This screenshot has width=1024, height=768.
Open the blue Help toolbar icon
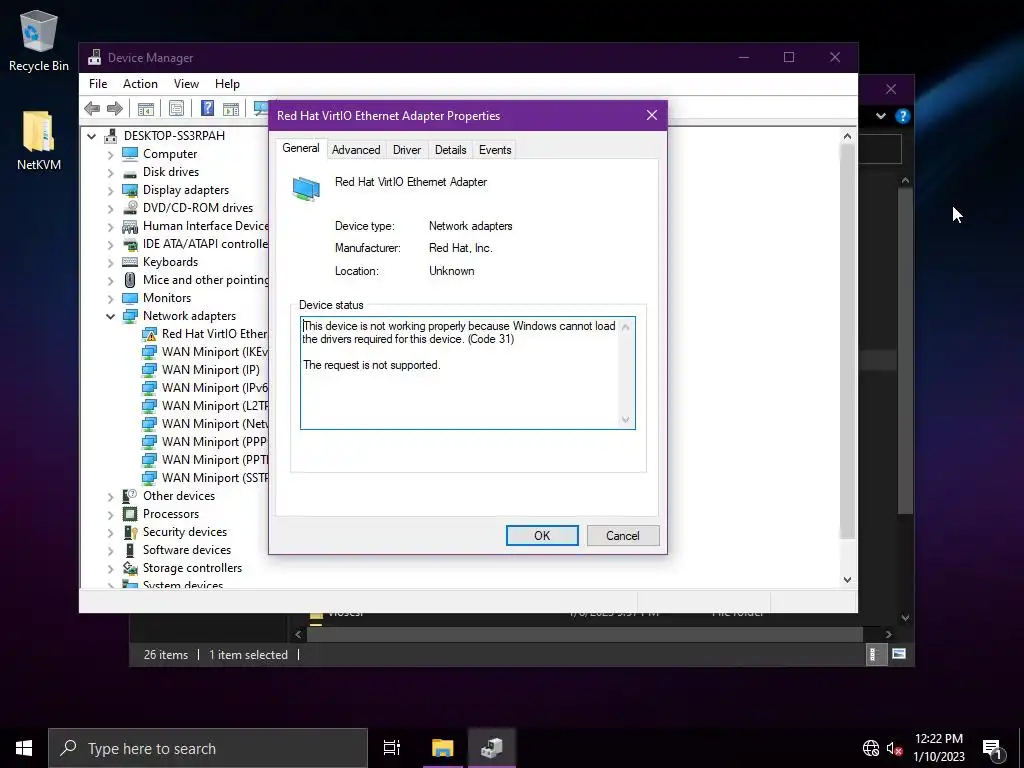point(207,108)
